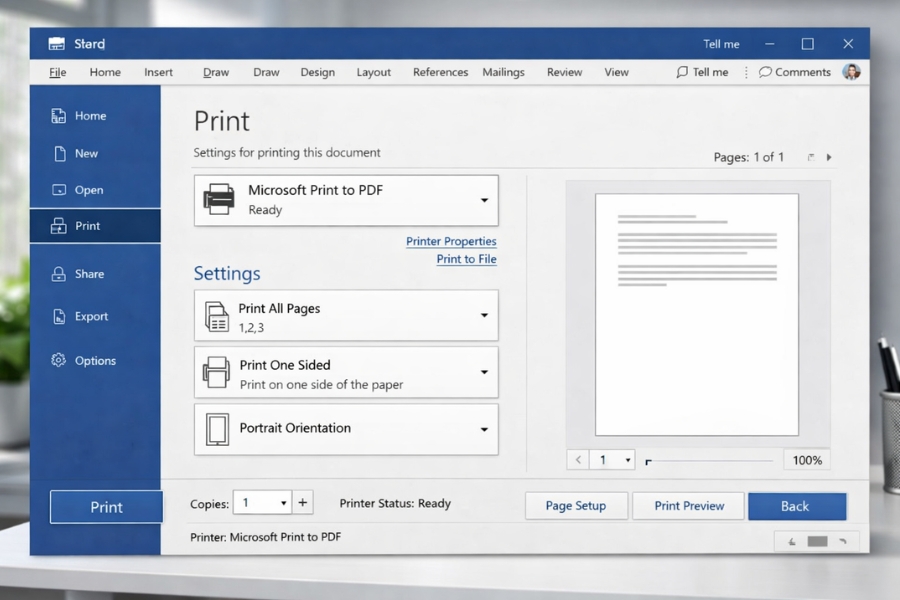Open Options using the gear icon
This screenshot has height=600, width=900.
click(57, 360)
